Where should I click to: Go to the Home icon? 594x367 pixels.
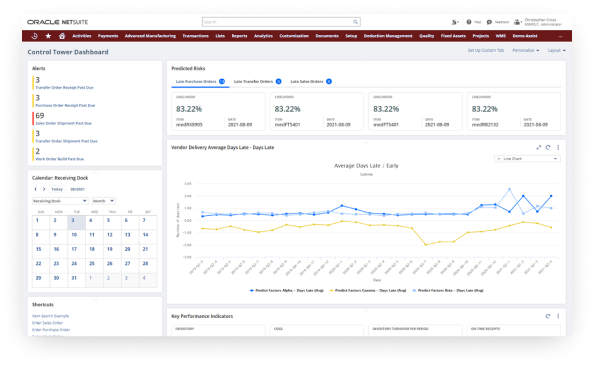coord(62,36)
